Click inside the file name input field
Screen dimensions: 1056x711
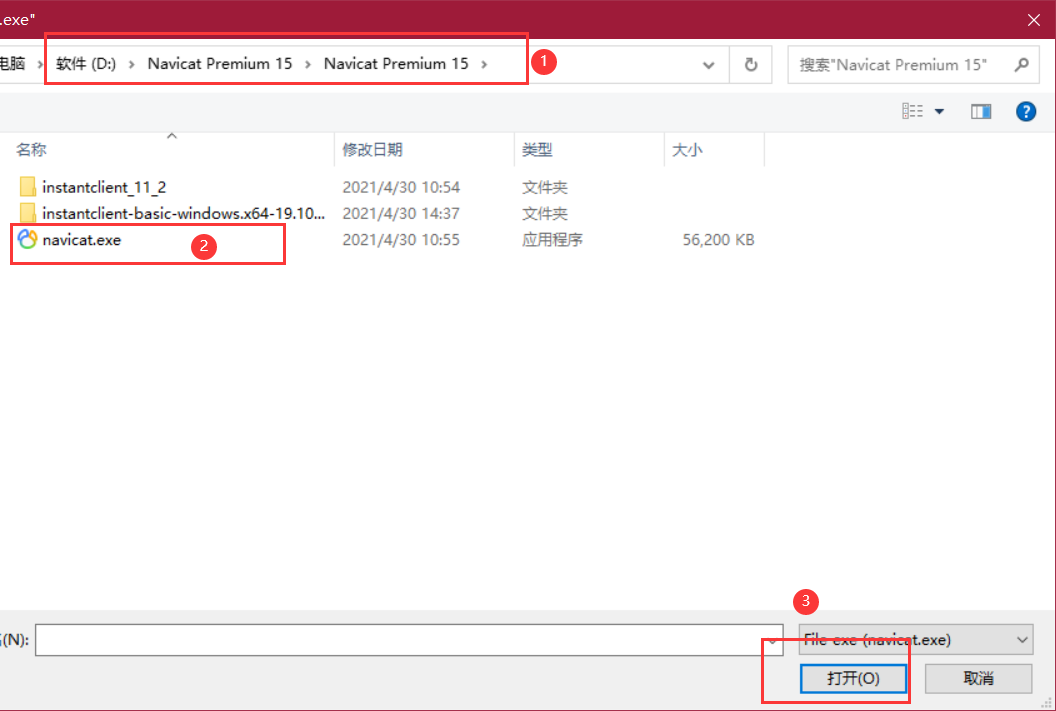pyautogui.click(x=400, y=639)
